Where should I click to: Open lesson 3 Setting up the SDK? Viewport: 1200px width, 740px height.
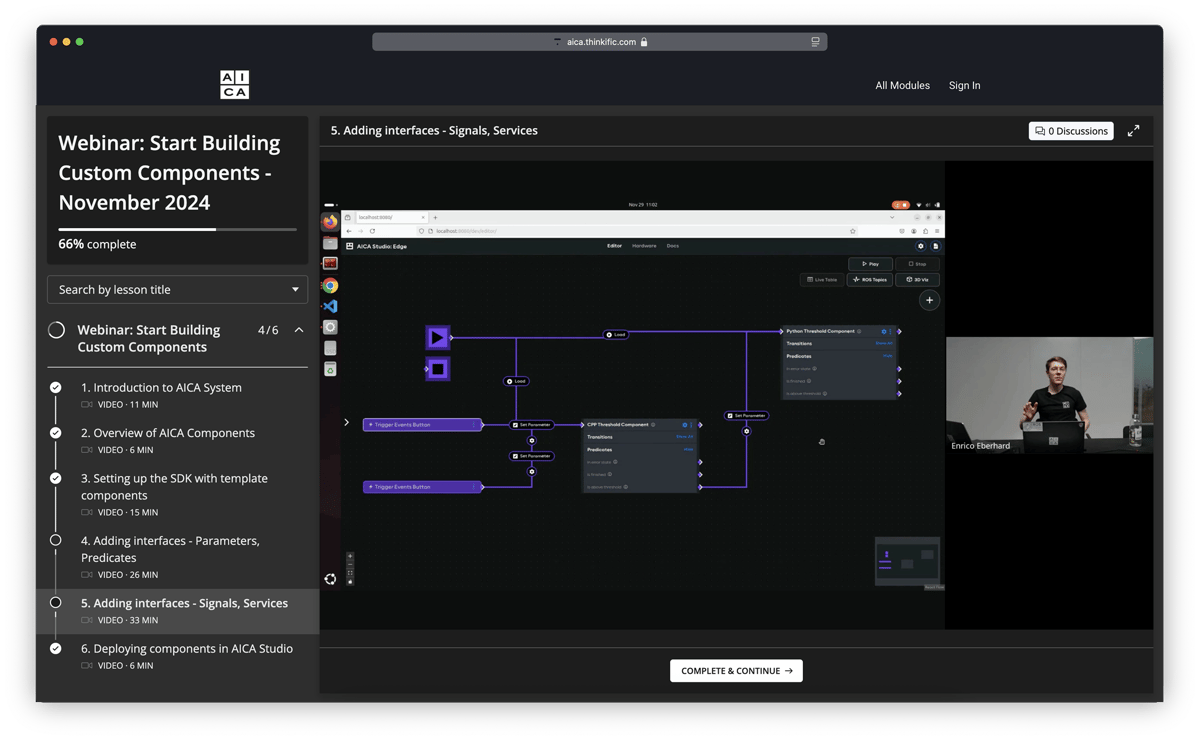click(x=174, y=486)
